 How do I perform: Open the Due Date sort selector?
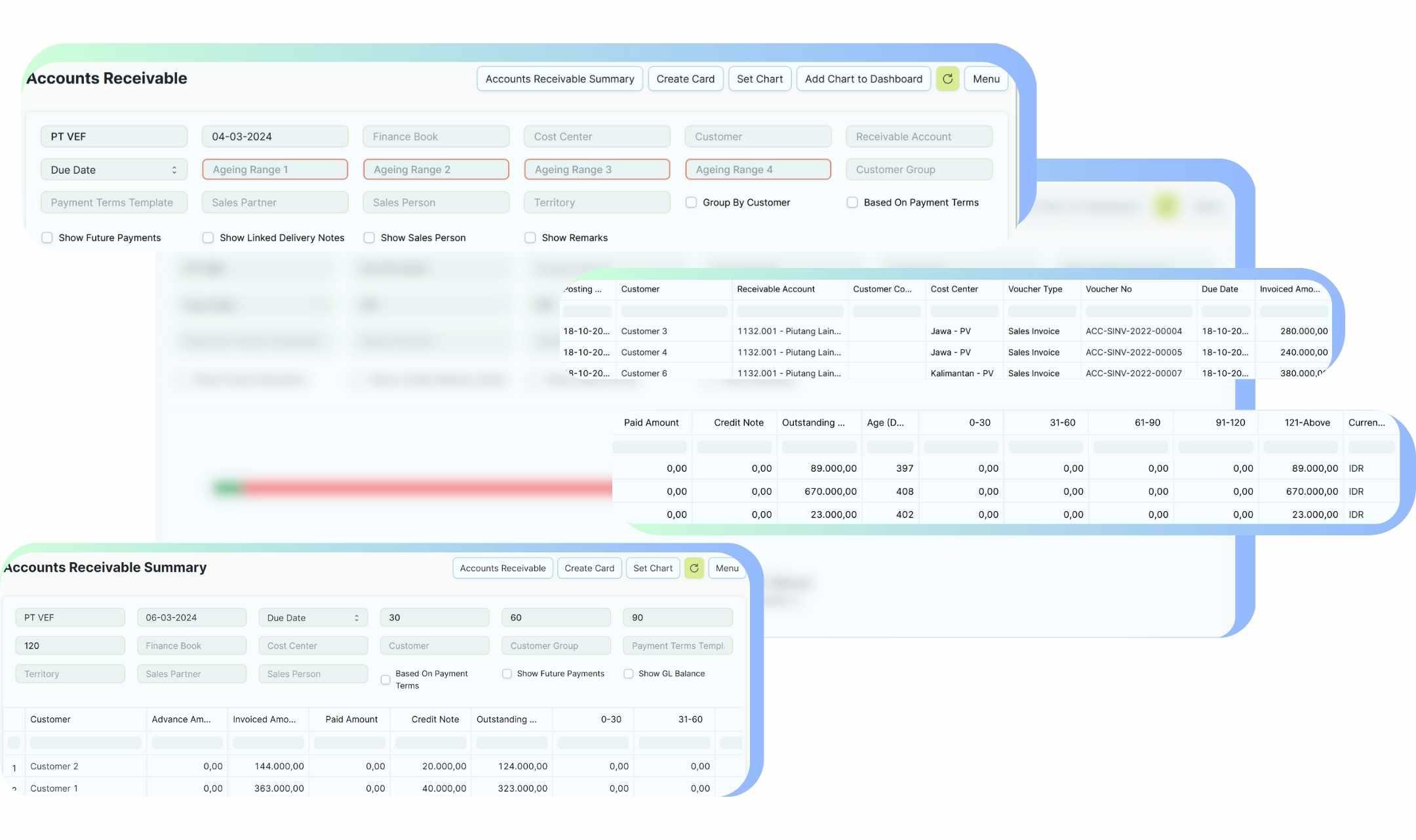[x=113, y=169]
